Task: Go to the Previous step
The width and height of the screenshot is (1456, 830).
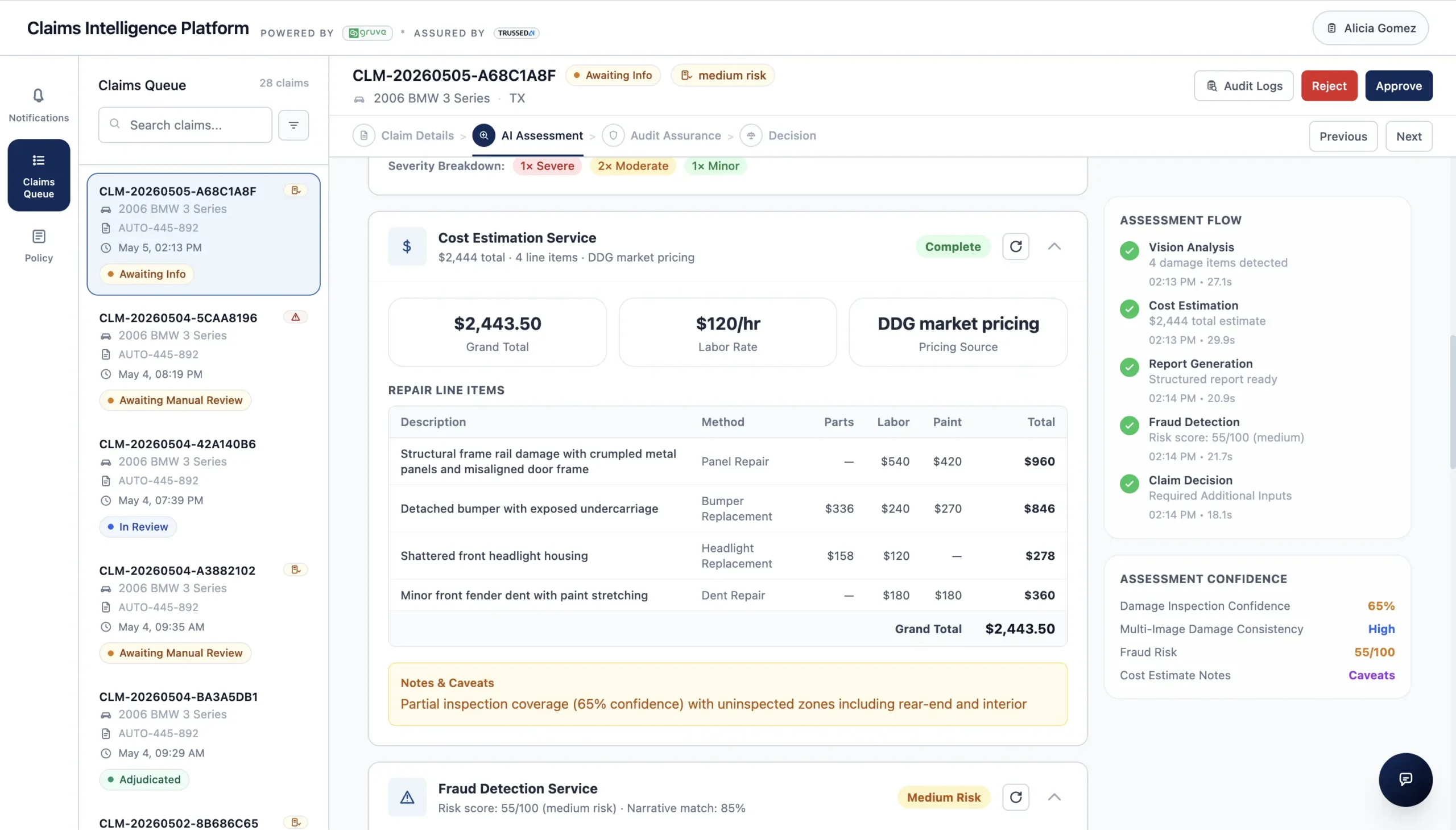Action: pyautogui.click(x=1343, y=136)
